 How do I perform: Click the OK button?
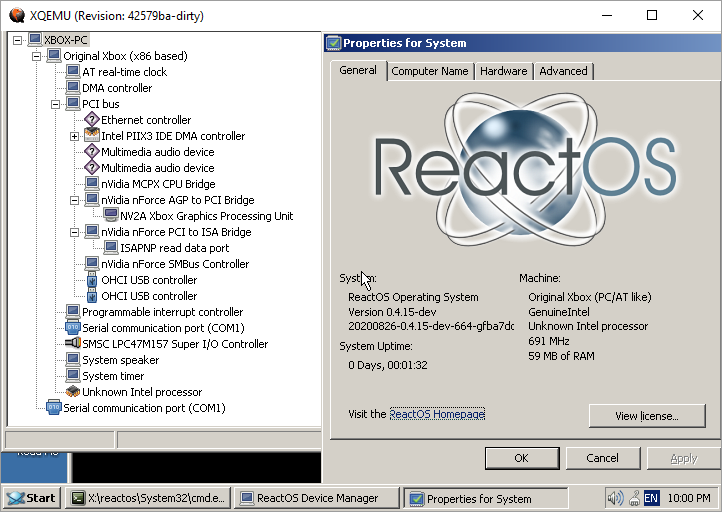[522, 458]
